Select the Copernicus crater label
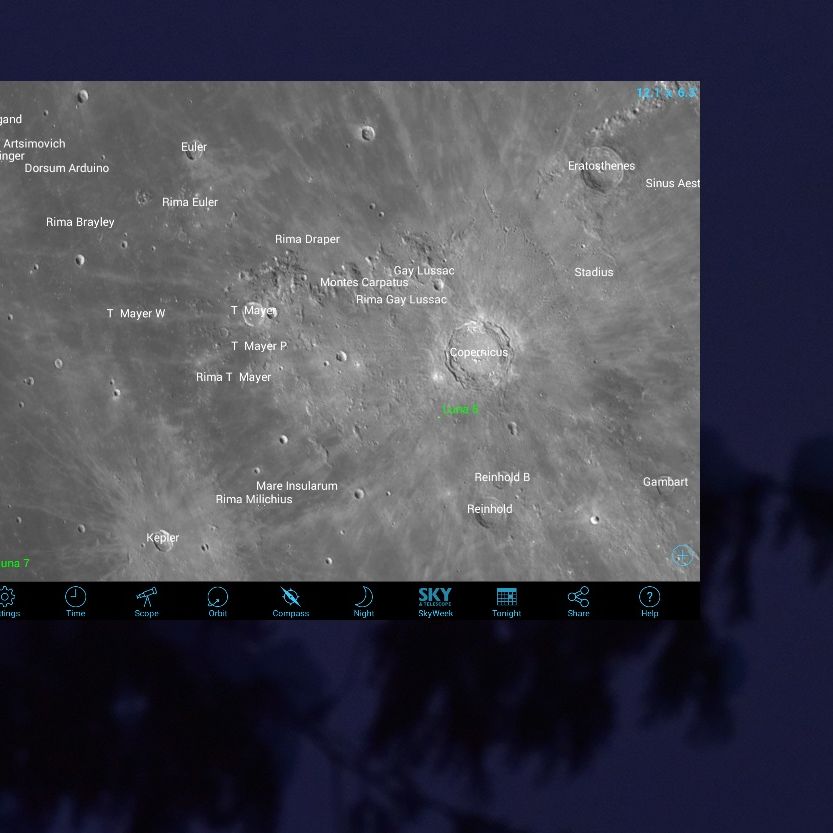The height and width of the screenshot is (833, 833). [x=479, y=352]
